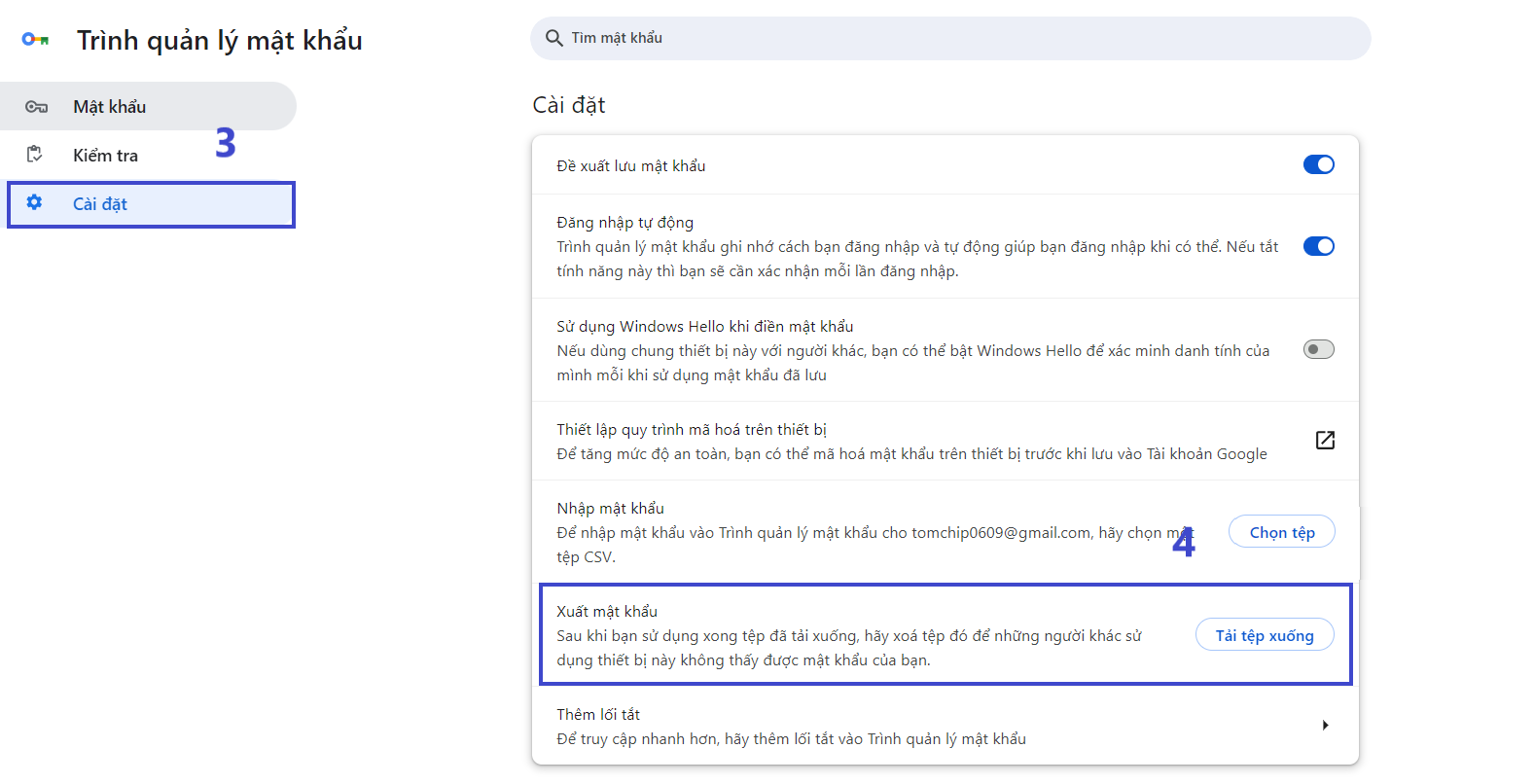The width and height of the screenshot is (1534, 784).
Task: Click the Password Manager key logo
Action: coord(36,39)
